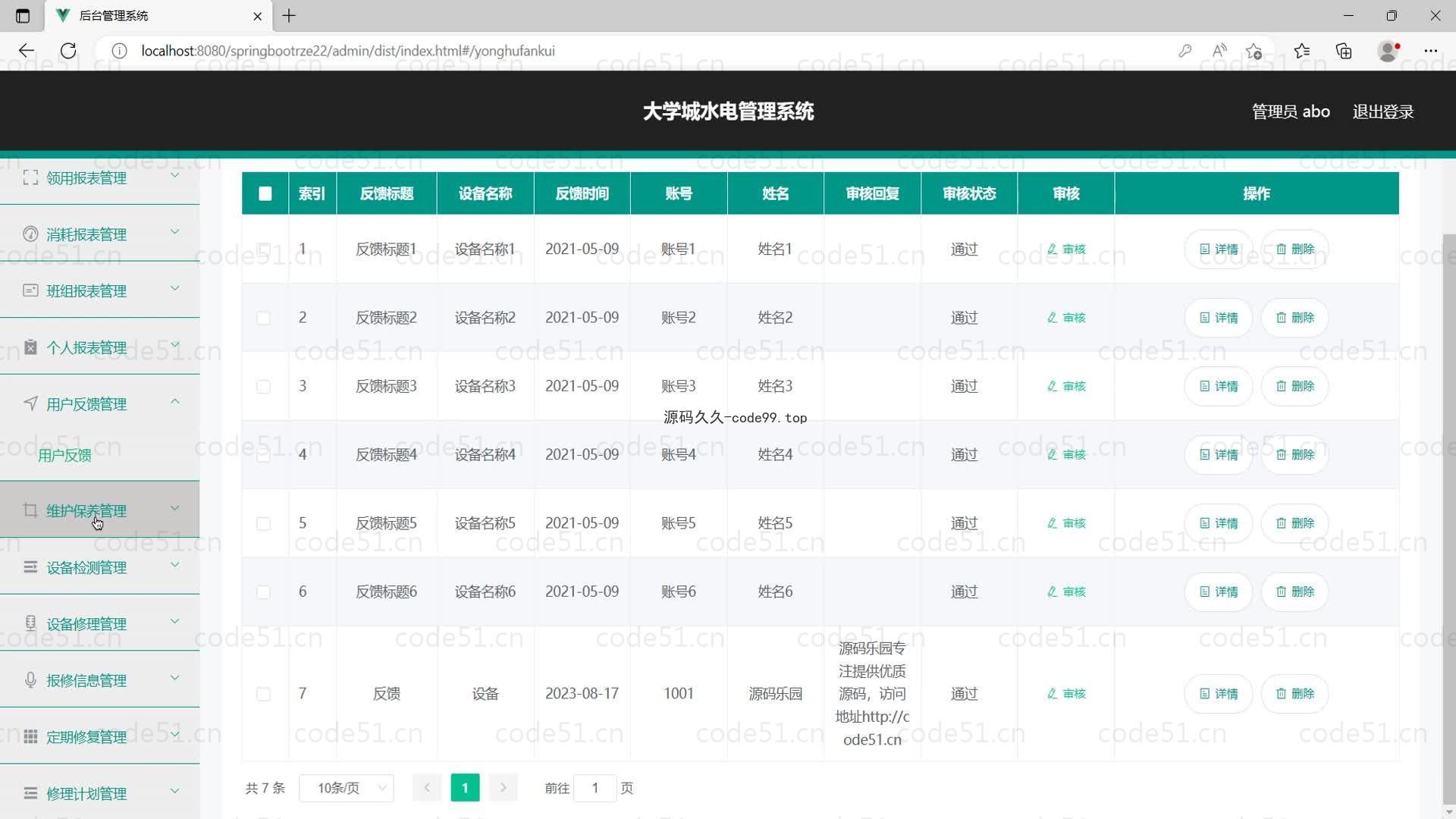Click the 维护保养管理 crop icon
This screenshot has height=819, width=1456.
point(30,510)
